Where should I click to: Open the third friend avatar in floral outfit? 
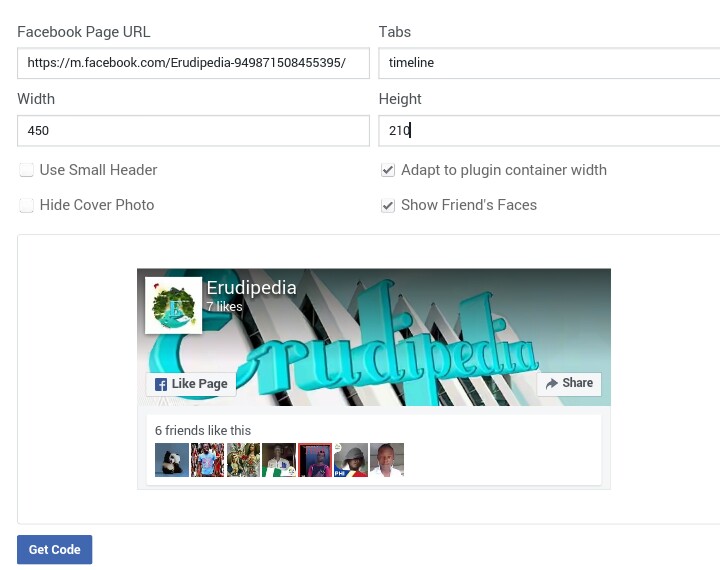pyautogui.click(x=243, y=460)
